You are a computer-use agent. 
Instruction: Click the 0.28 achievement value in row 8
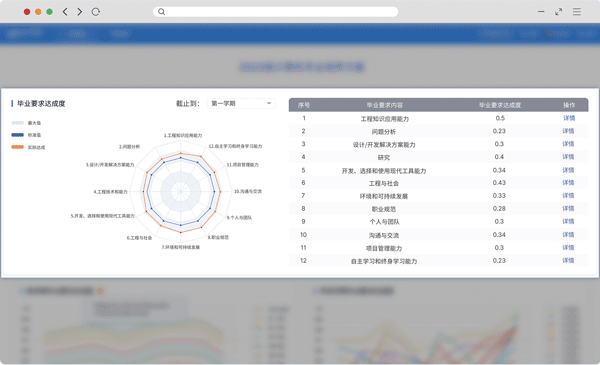[499, 209]
